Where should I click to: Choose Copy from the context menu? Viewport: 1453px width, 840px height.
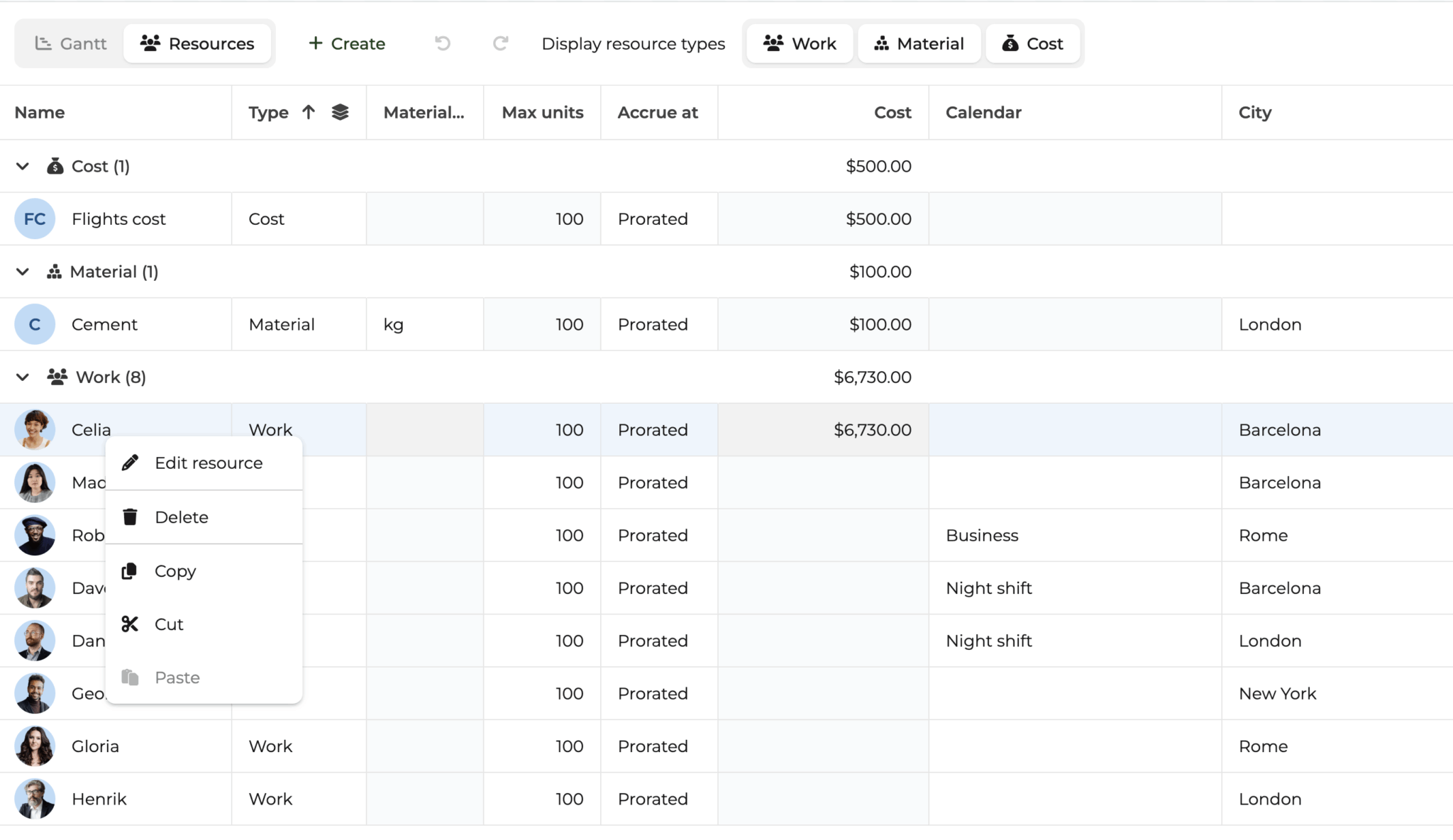point(175,571)
